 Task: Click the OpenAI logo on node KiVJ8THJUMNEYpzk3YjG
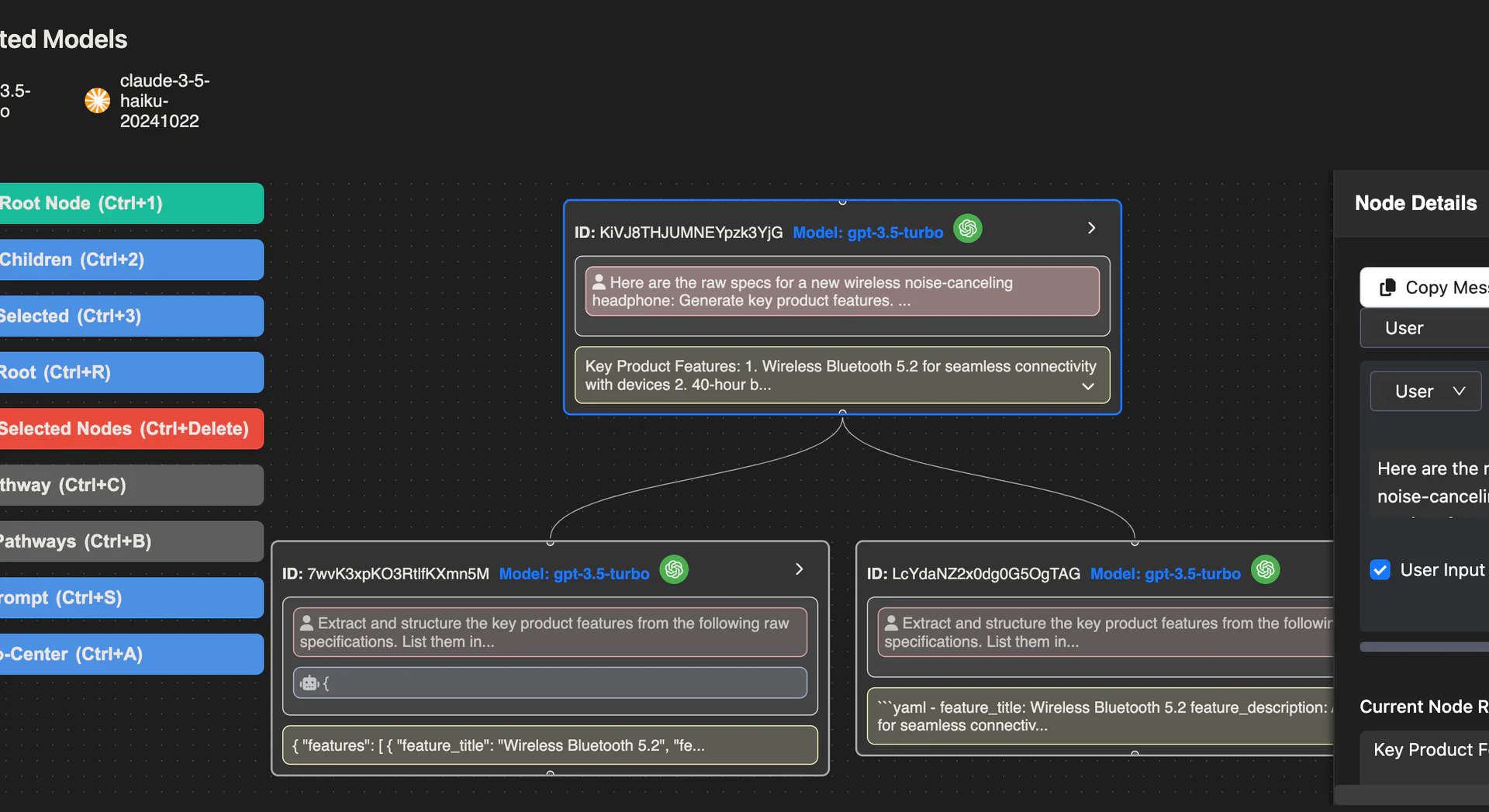pos(967,228)
